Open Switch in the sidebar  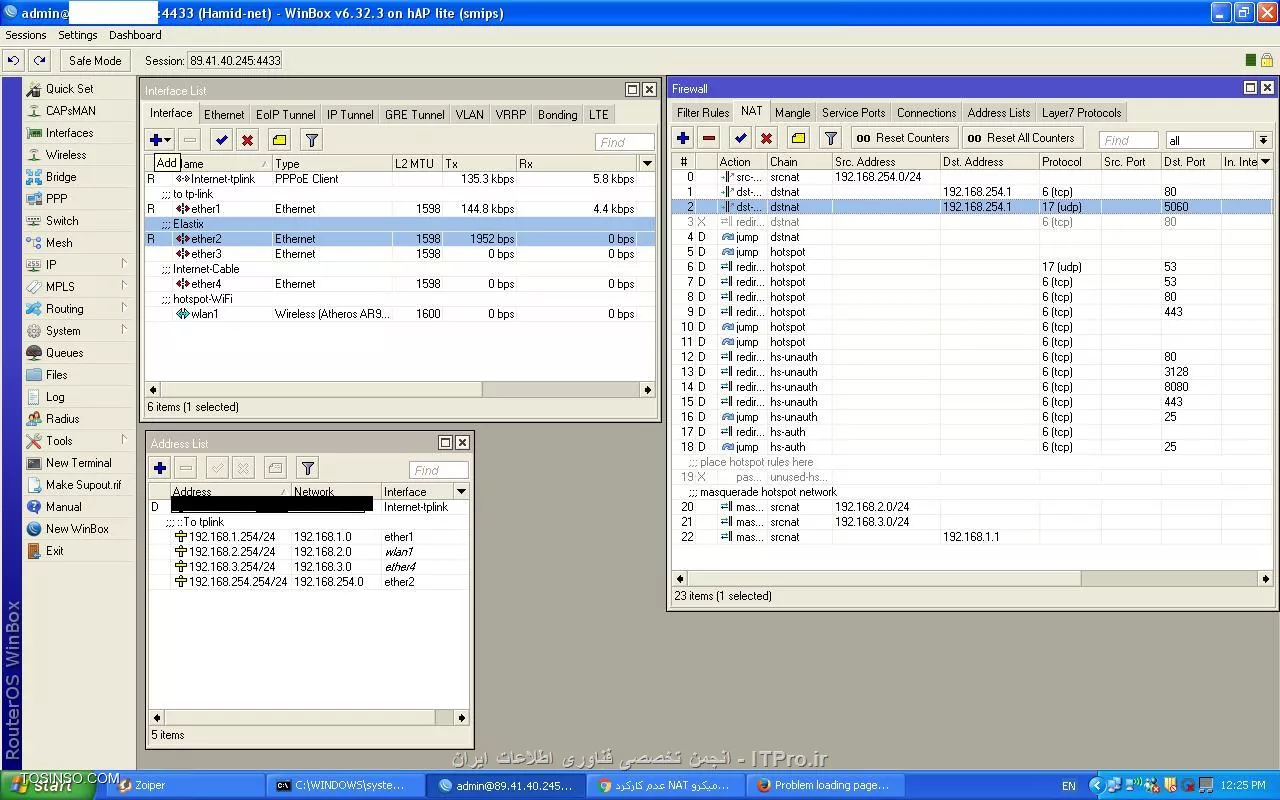(x=79, y=221)
